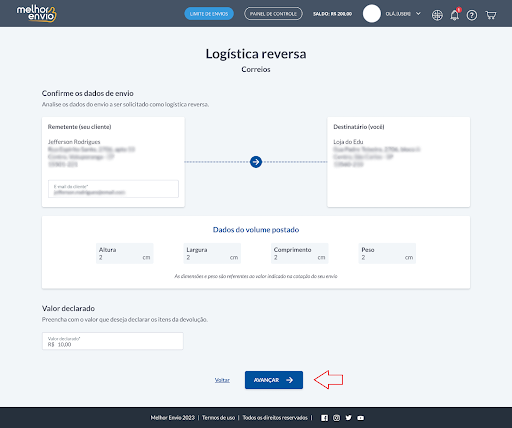Open the help question mark icon
This screenshot has height=428, width=512.
472,15
